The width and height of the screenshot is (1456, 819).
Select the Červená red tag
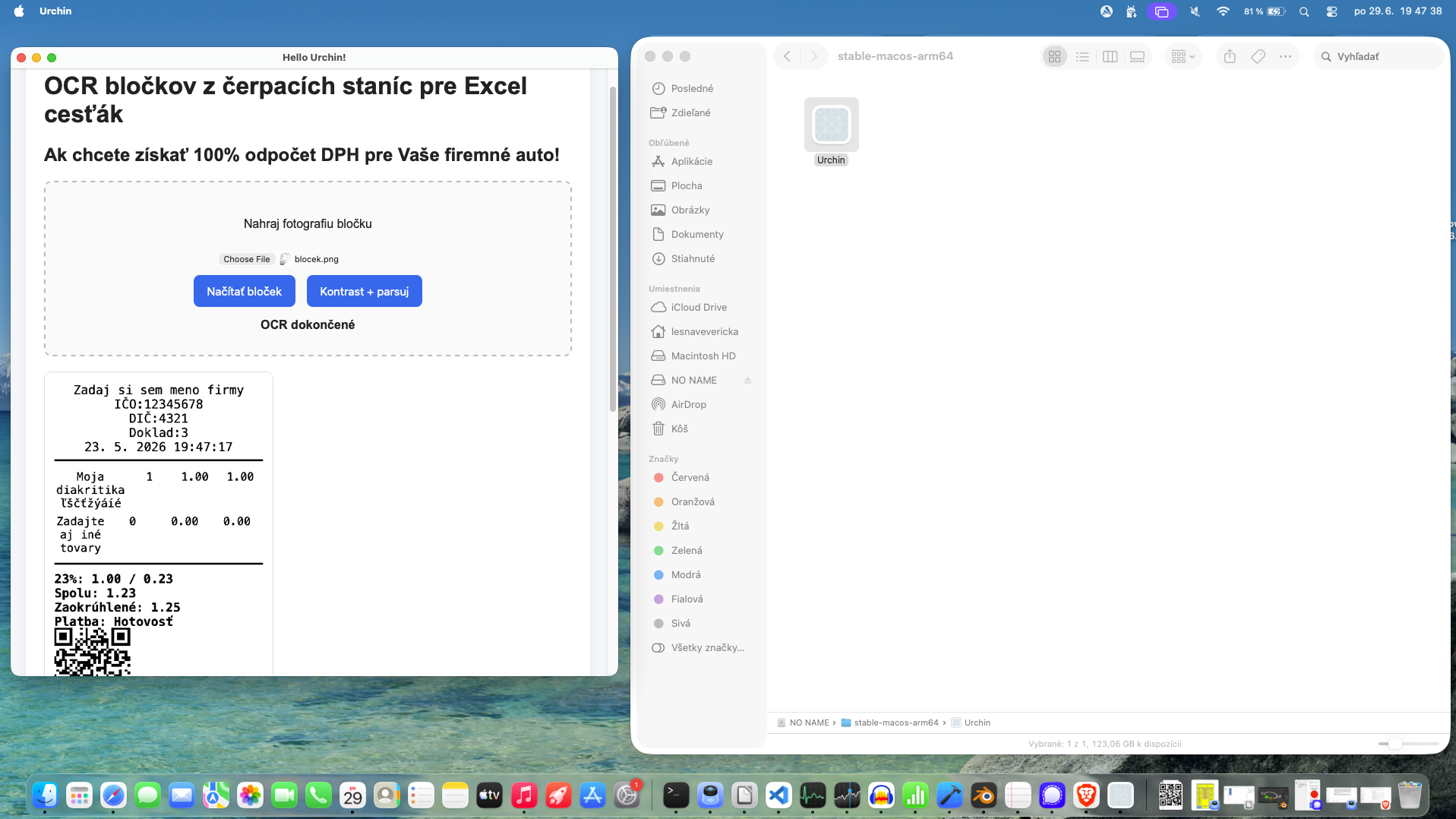690,477
